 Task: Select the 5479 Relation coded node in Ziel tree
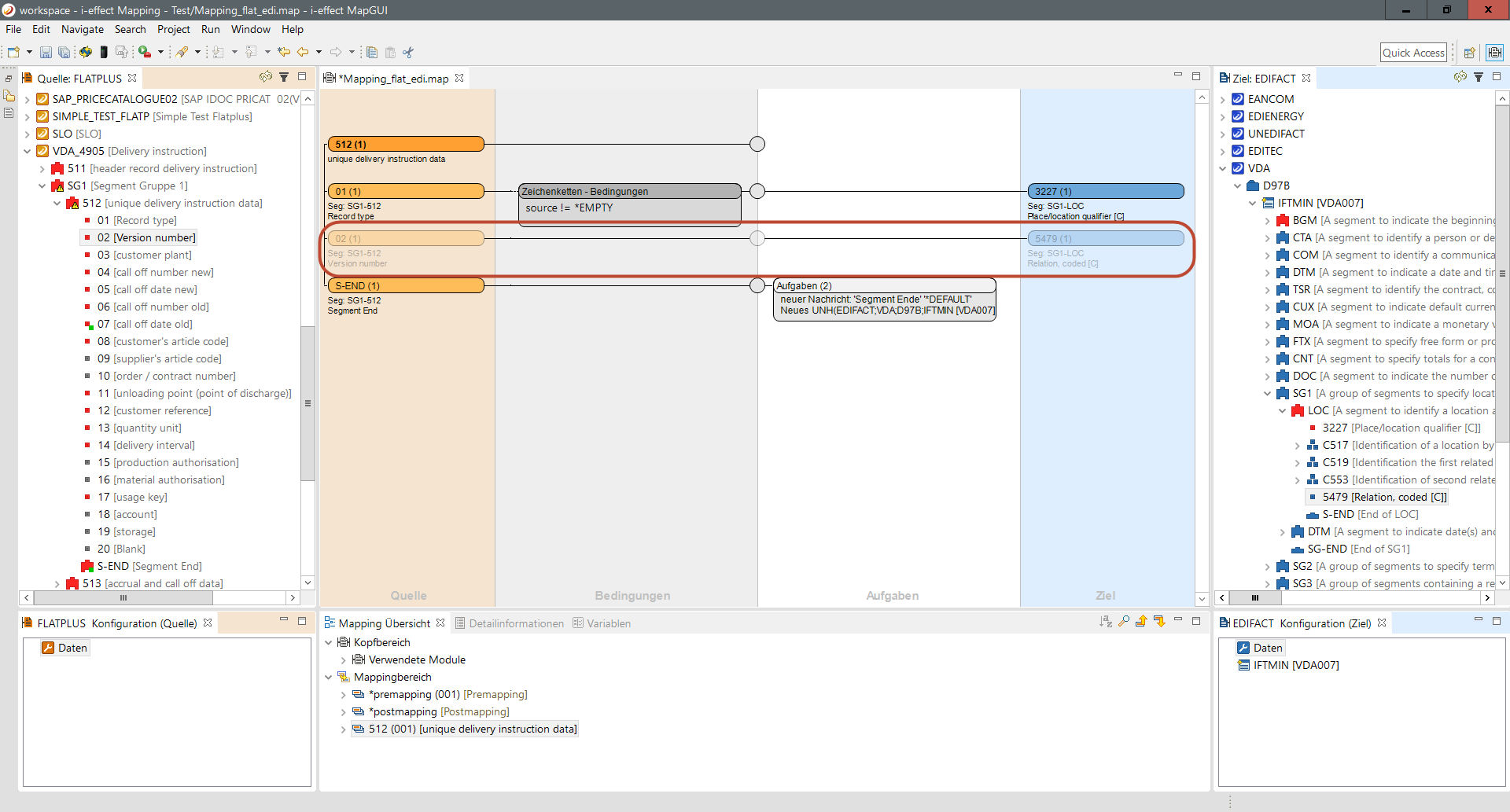(x=1383, y=497)
